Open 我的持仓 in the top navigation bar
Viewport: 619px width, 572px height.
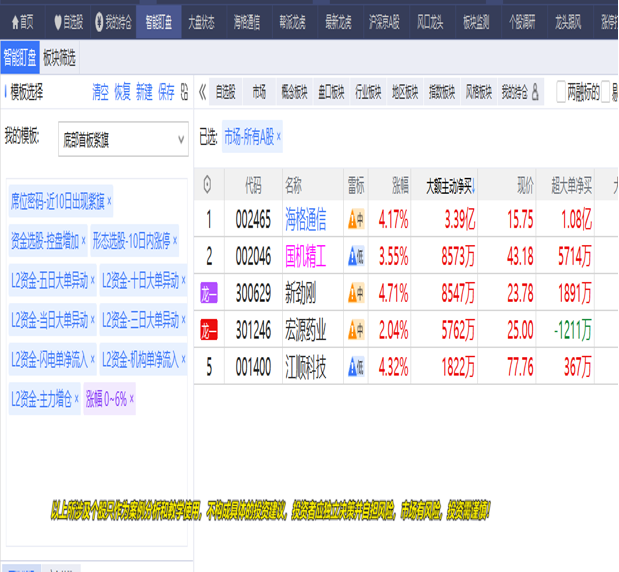coord(112,20)
